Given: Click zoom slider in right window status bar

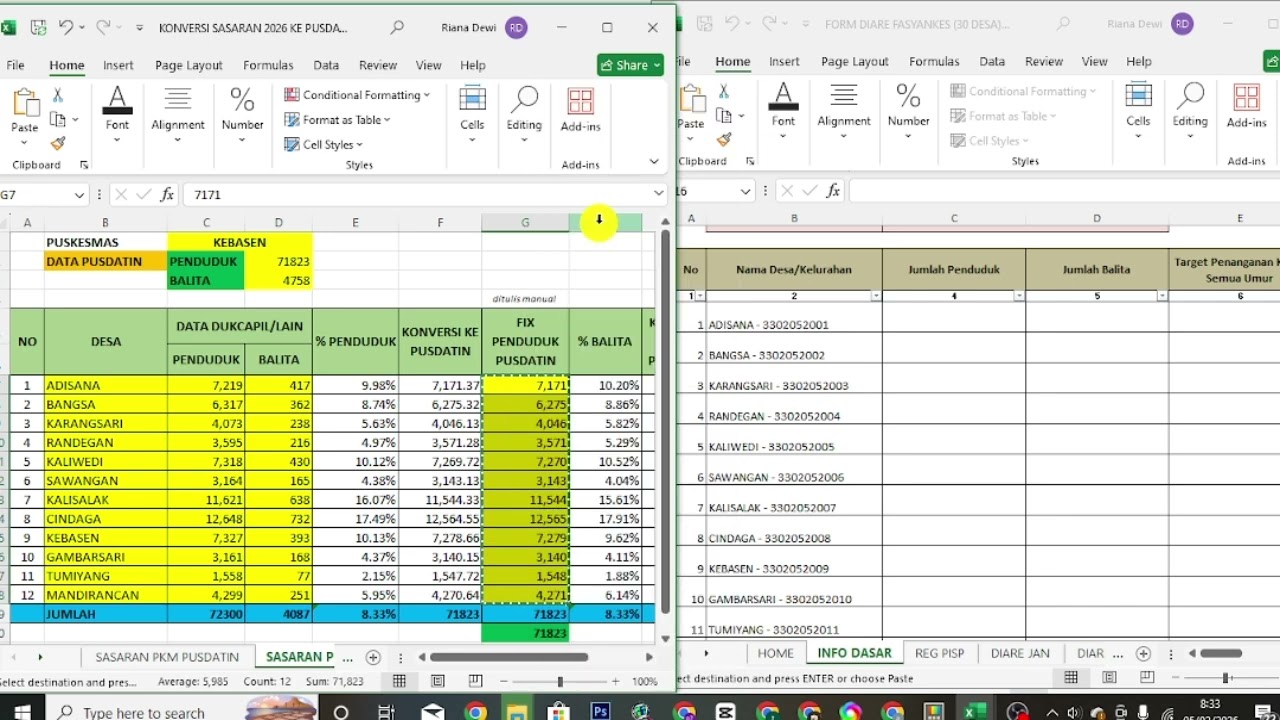Looking at the screenshot, I should point(1227,677).
